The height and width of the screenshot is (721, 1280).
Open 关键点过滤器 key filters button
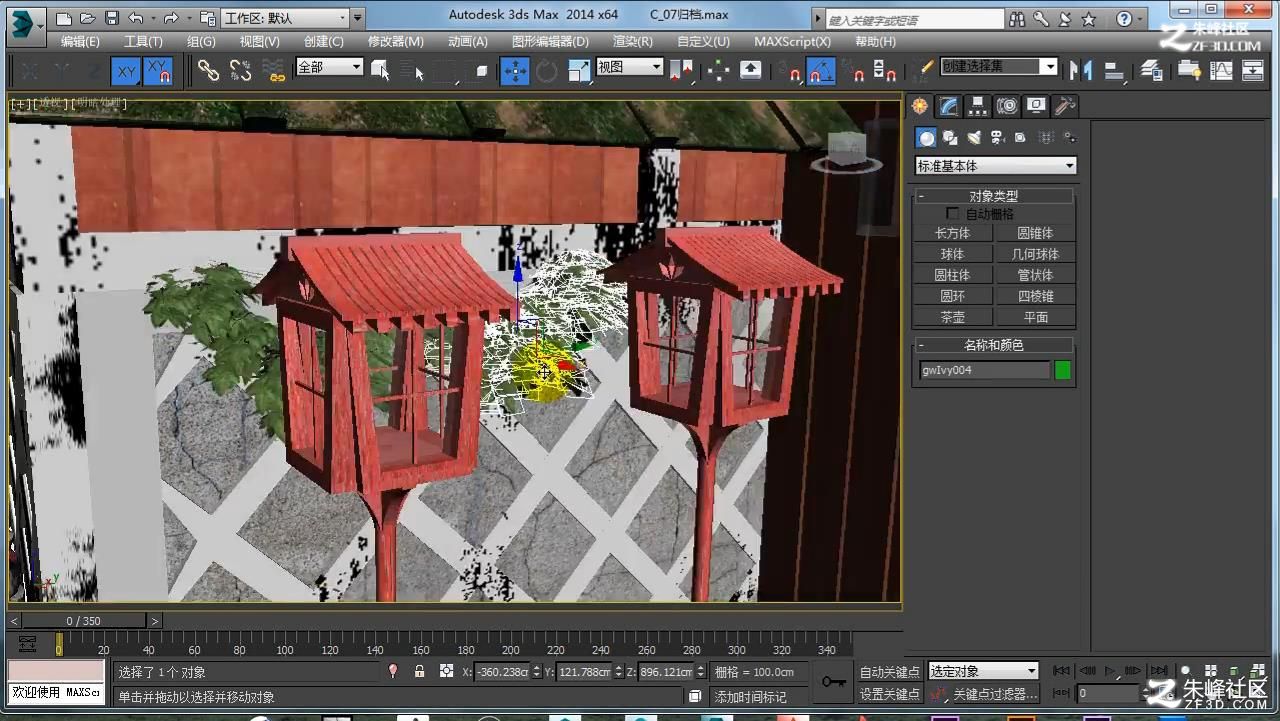click(x=995, y=694)
